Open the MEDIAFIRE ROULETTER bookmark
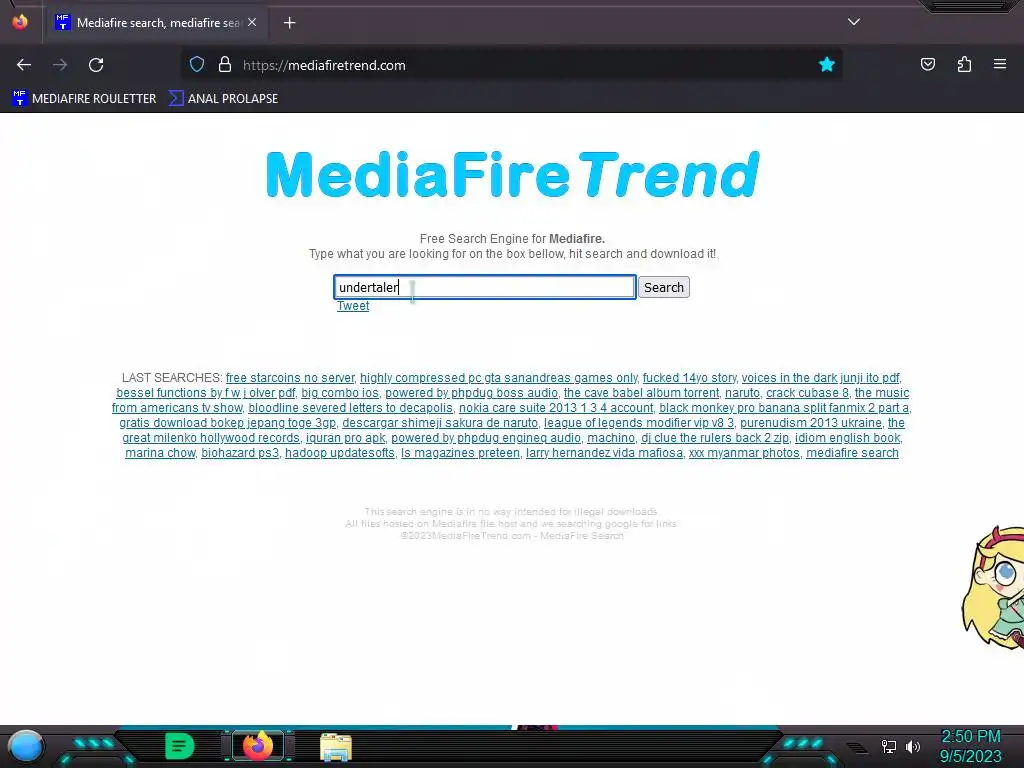Image resolution: width=1024 pixels, height=768 pixels. click(x=84, y=99)
